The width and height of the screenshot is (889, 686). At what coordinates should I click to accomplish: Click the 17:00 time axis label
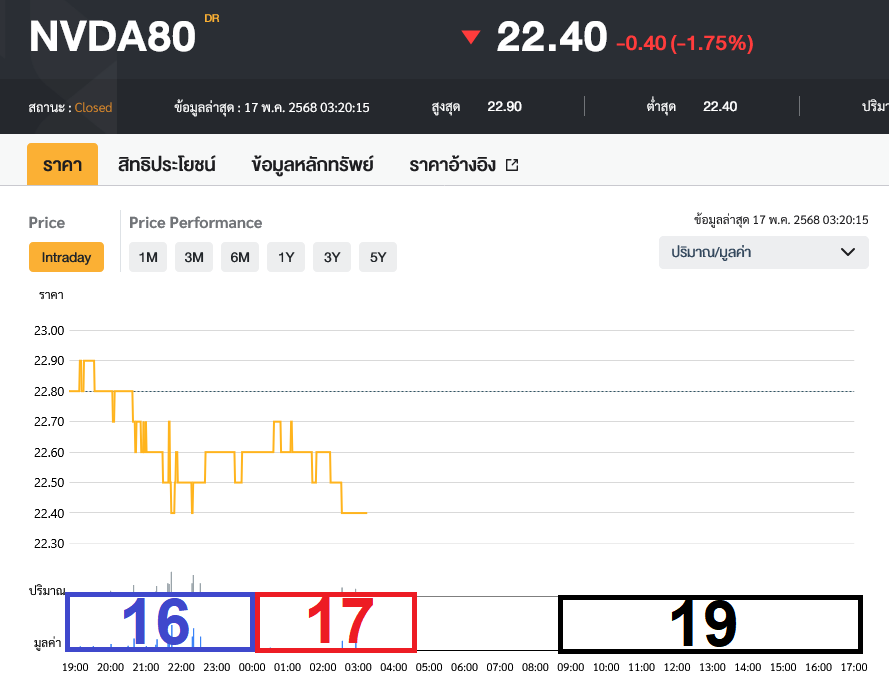pos(854,667)
